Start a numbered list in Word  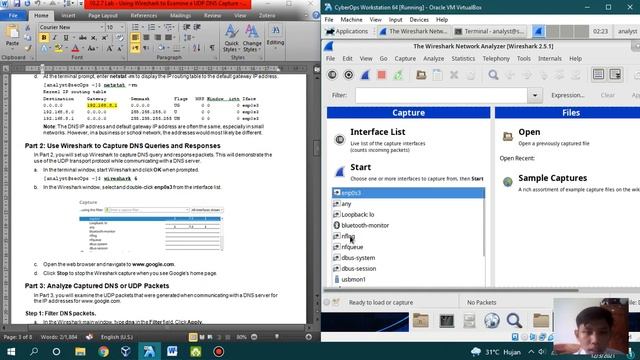click(x=151, y=27)
